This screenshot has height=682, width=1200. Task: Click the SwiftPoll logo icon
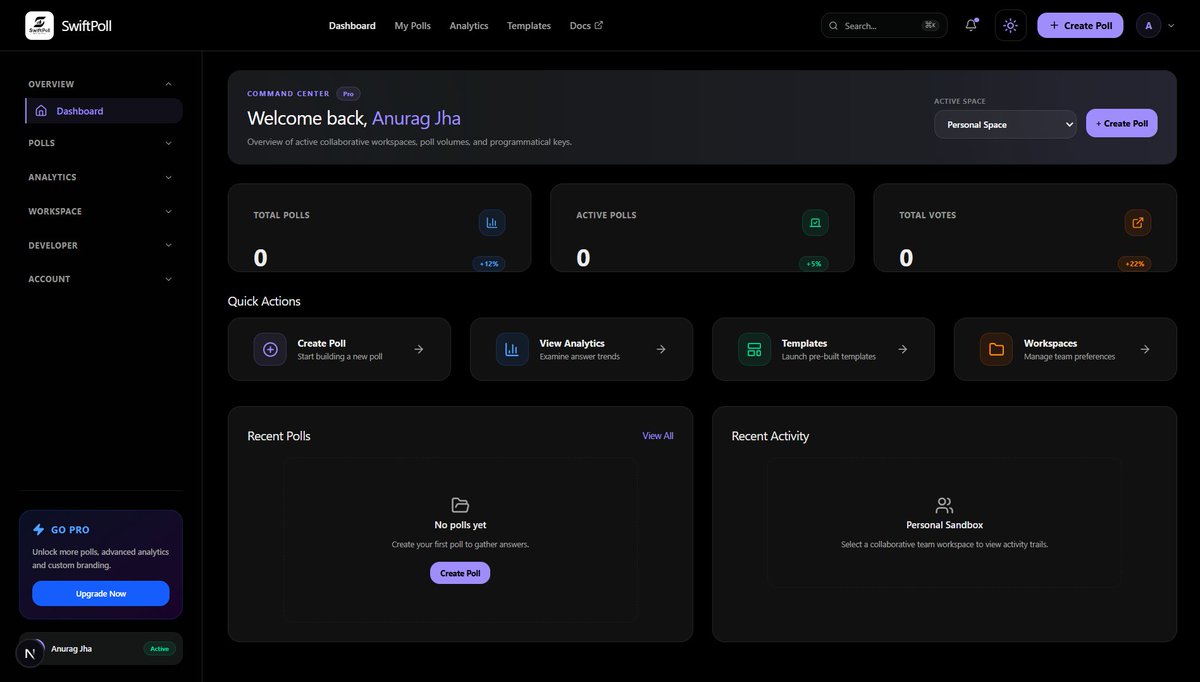click(40, 25)
